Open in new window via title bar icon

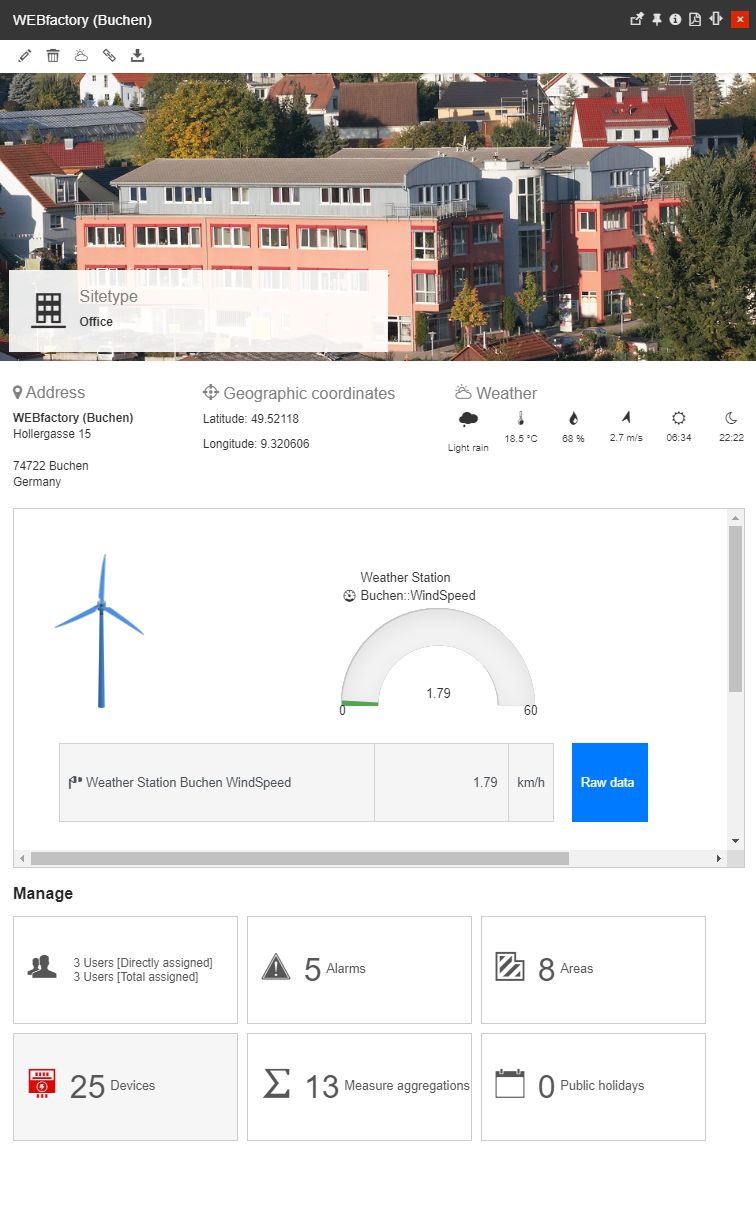point(637,19)
